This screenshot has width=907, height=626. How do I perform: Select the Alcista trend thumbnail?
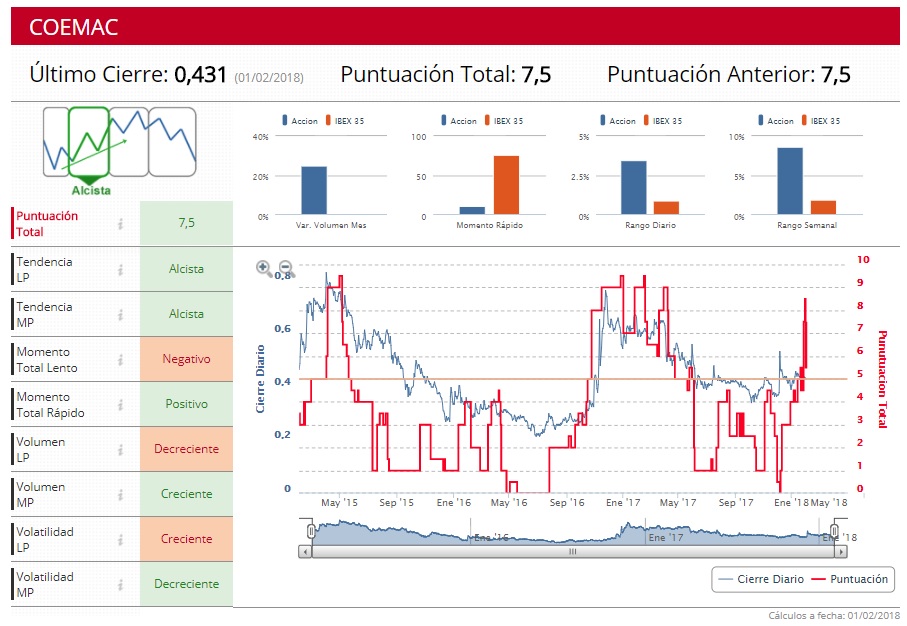[89, 142]
